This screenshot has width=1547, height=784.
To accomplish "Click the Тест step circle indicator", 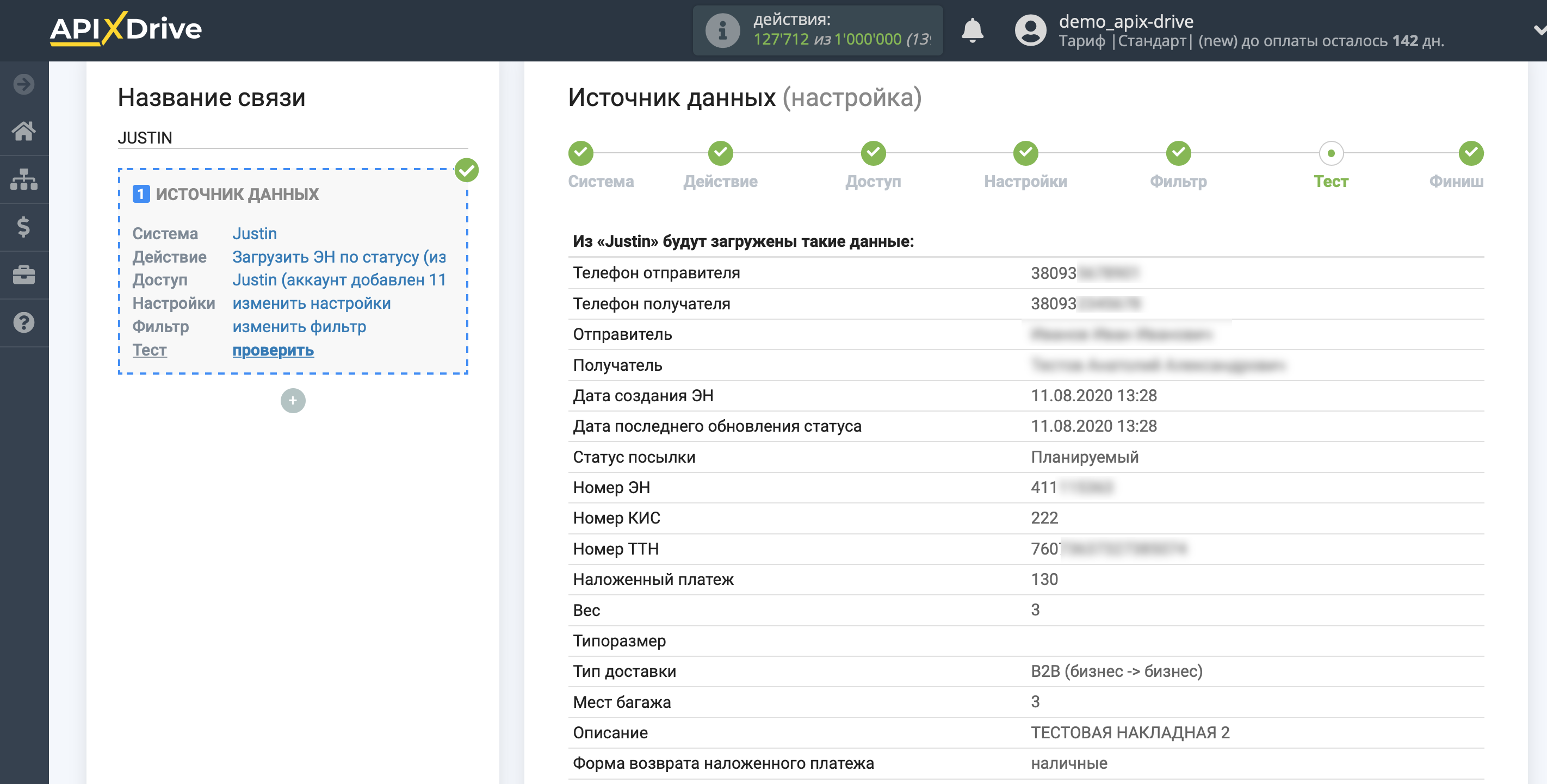I will (x=1331, y=153).
